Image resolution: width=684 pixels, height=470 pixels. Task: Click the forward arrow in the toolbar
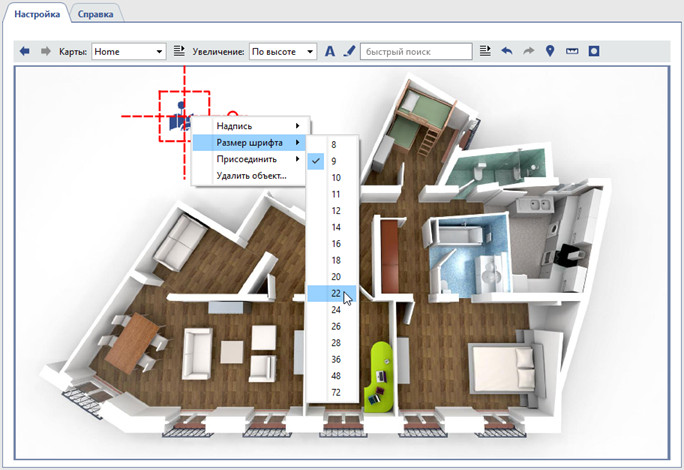pyautogui.click(x=45, y=51)
